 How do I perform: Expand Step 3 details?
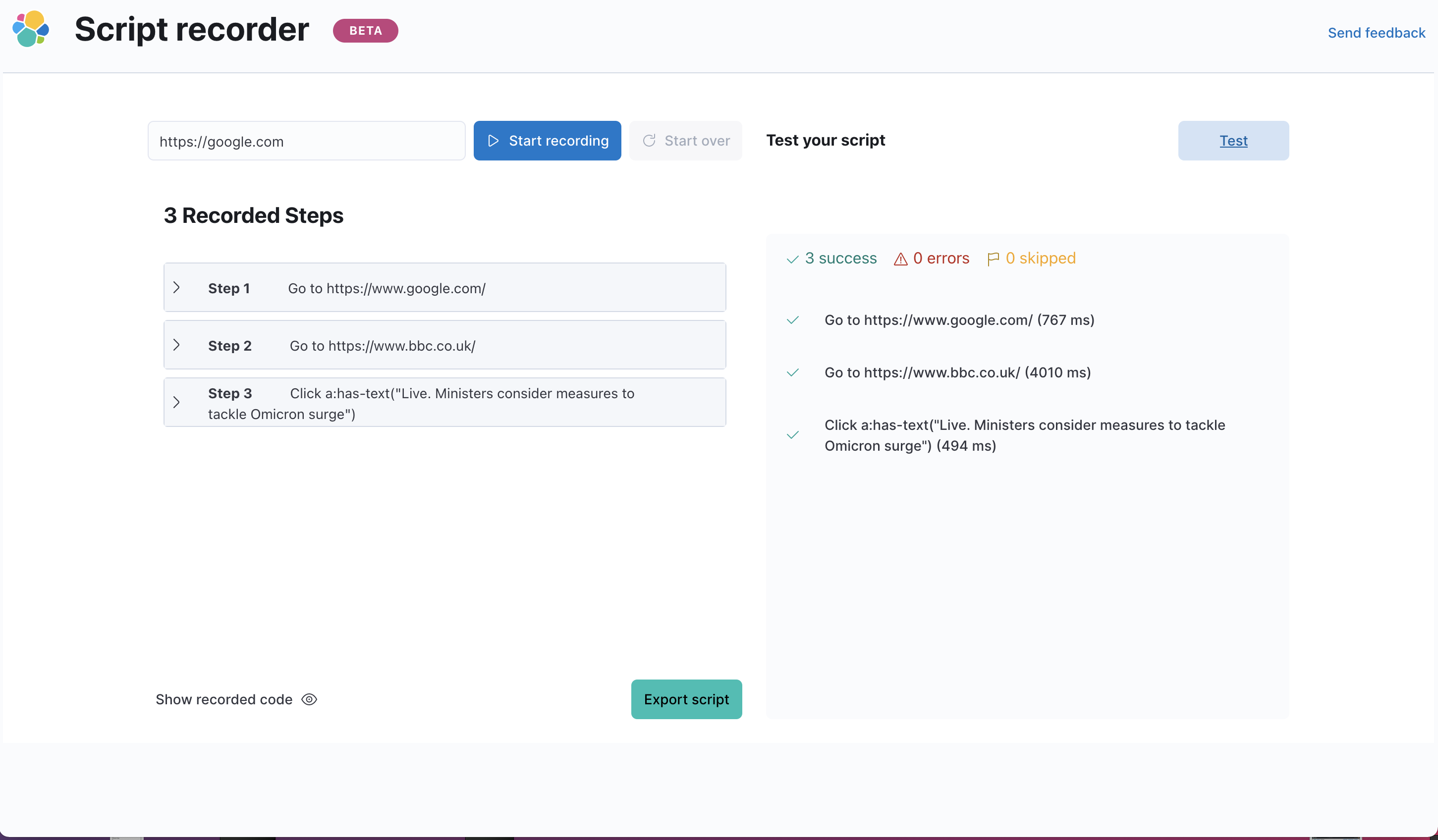176,402
